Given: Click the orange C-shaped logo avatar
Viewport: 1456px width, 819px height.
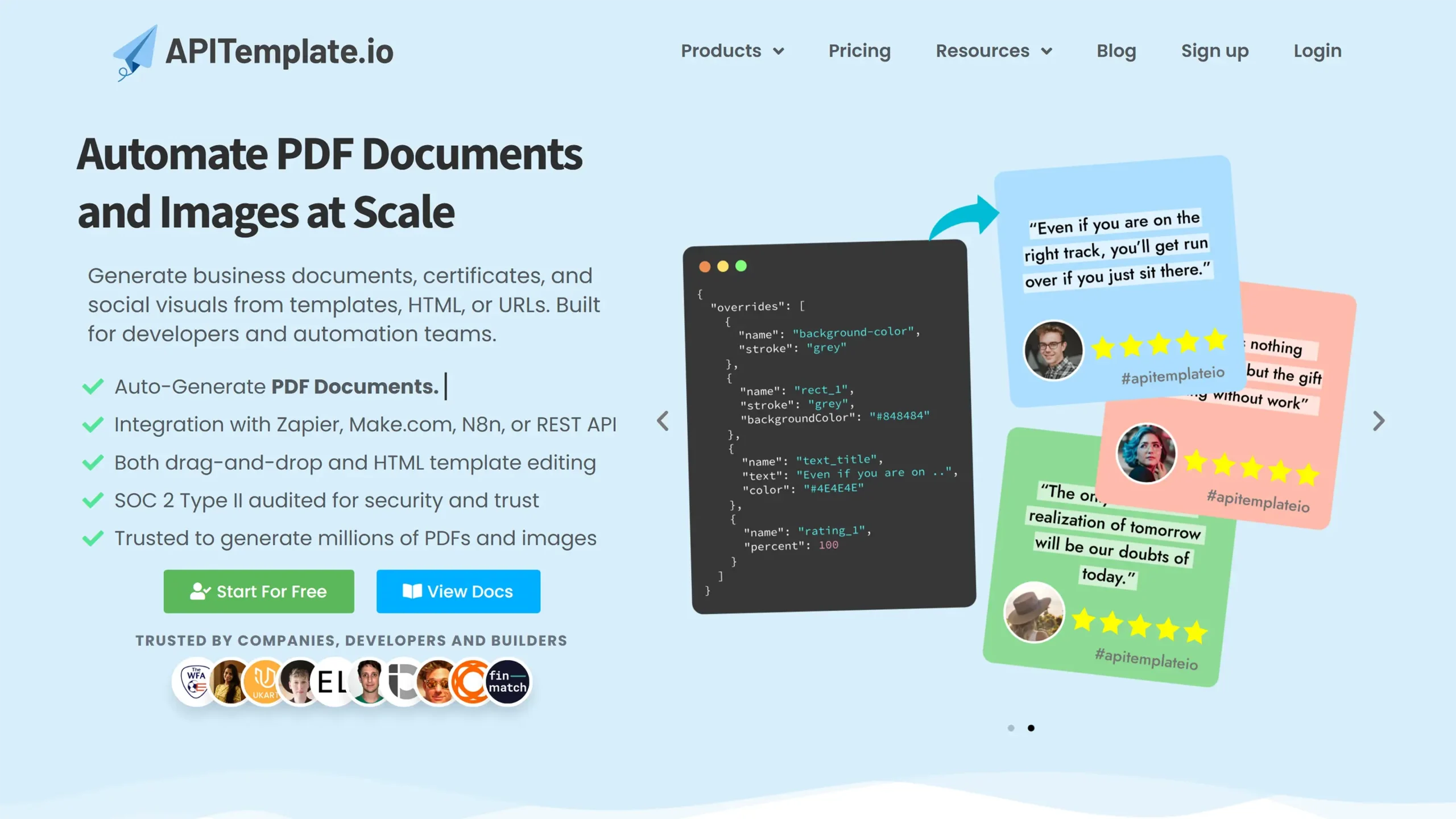Looking at the screenshot, I should (x=470, y=681).
